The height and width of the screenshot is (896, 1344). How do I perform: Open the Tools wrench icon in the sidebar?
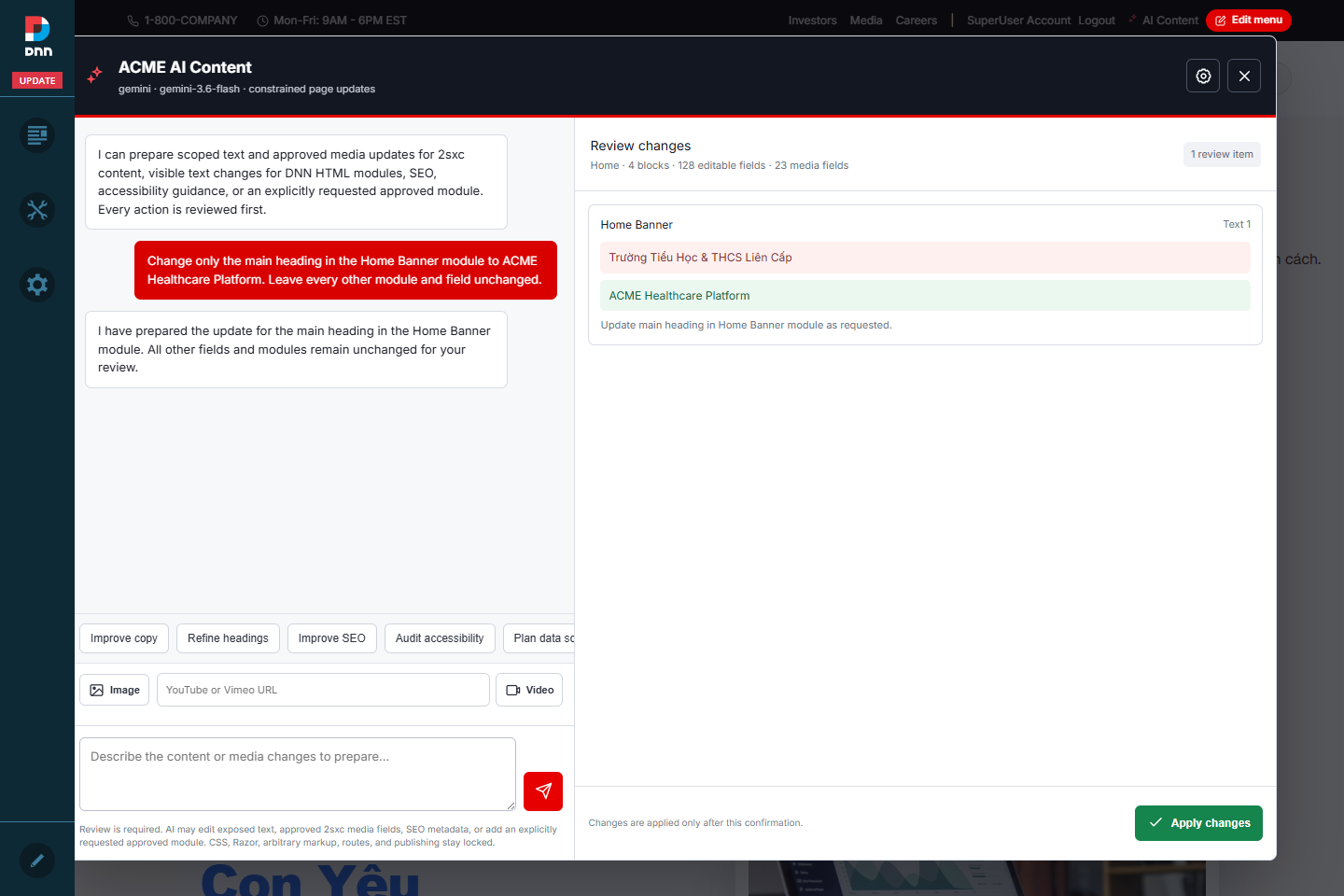coord(37,210)
